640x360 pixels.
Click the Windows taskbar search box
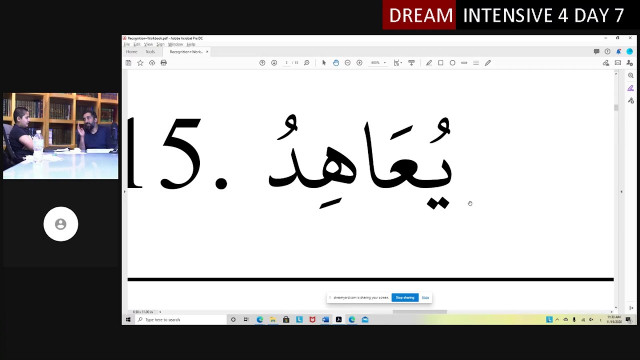180,320
